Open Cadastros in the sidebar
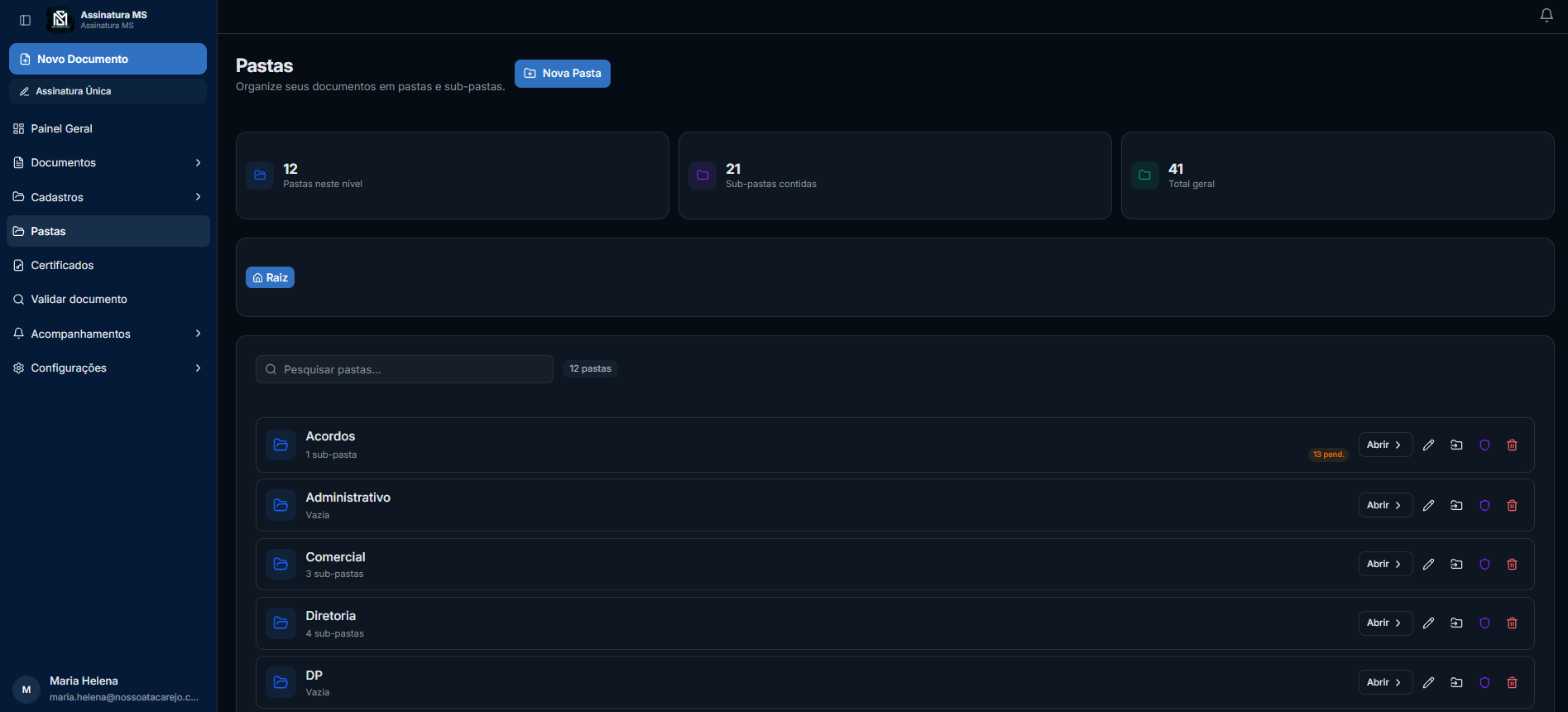The width and height of the screenshot is (1568, 712). pos(108,197)
